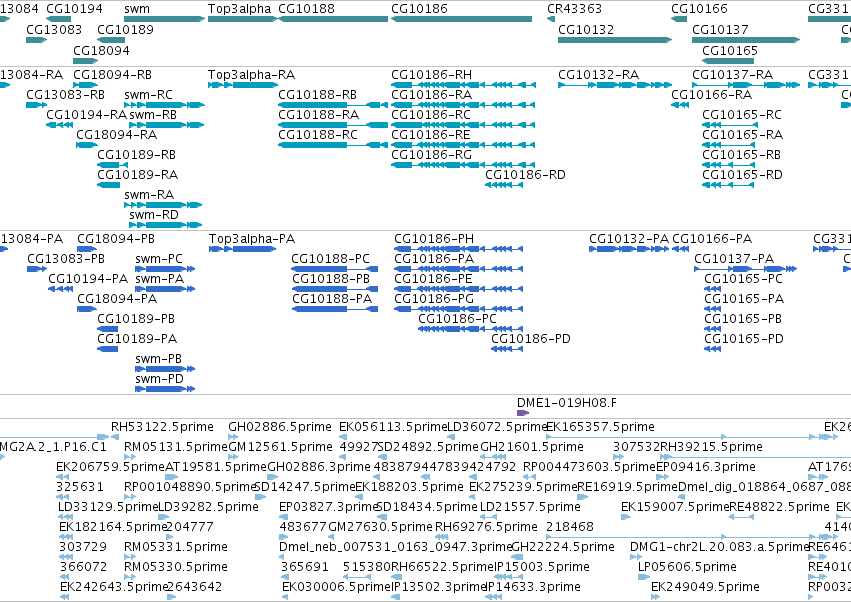
Task: Click the CR43363 gene label
Action: tap(574, 9)
